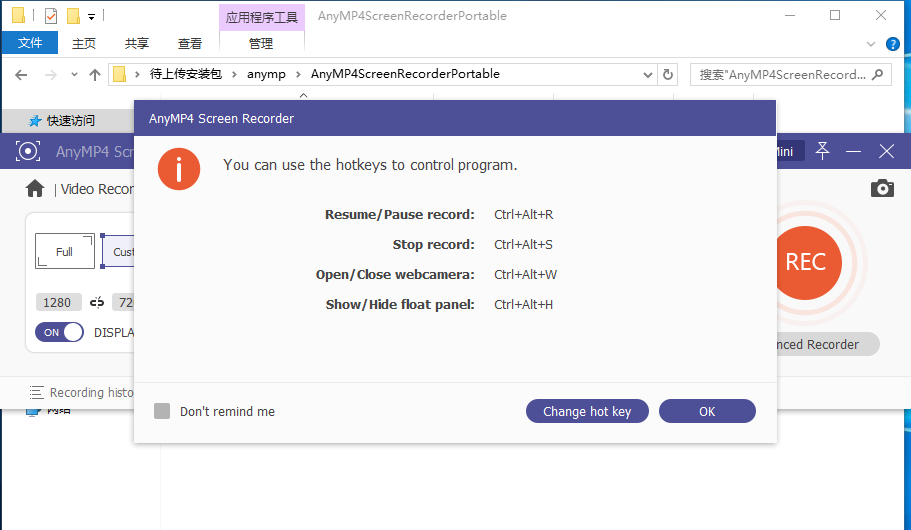Click the Explorer help question mark icon

(893, 44)
